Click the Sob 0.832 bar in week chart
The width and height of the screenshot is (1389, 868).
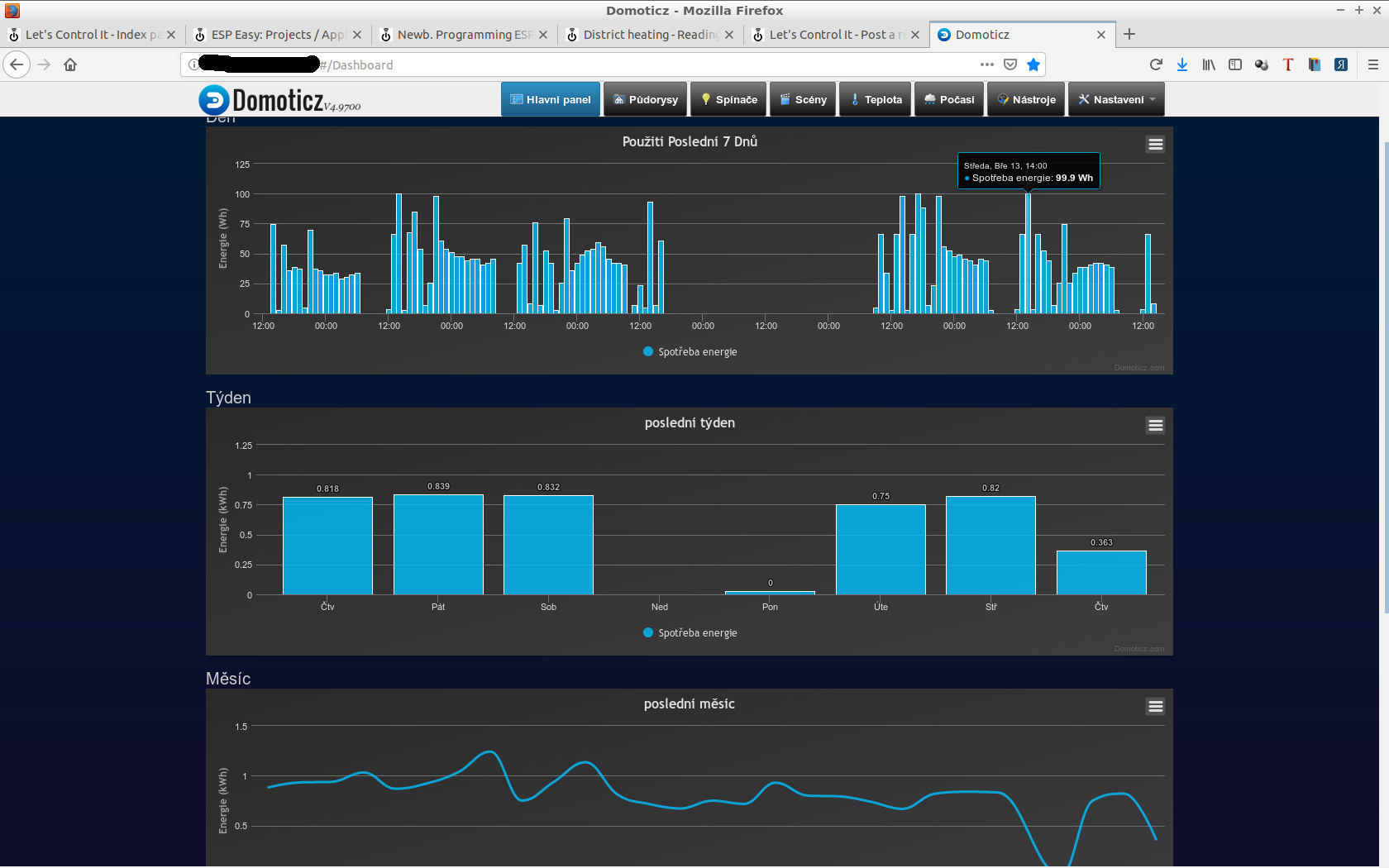(x=548, y=545)
